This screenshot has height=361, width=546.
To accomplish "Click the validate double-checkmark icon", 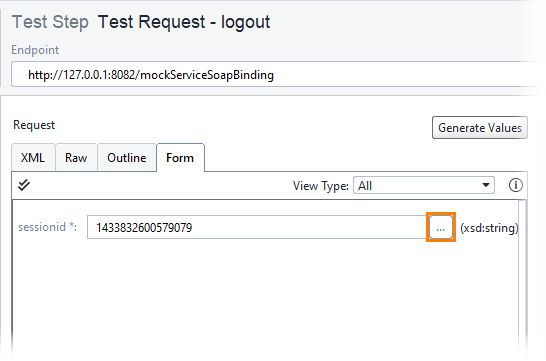I will pyautogui.click(x=24, y=185).
